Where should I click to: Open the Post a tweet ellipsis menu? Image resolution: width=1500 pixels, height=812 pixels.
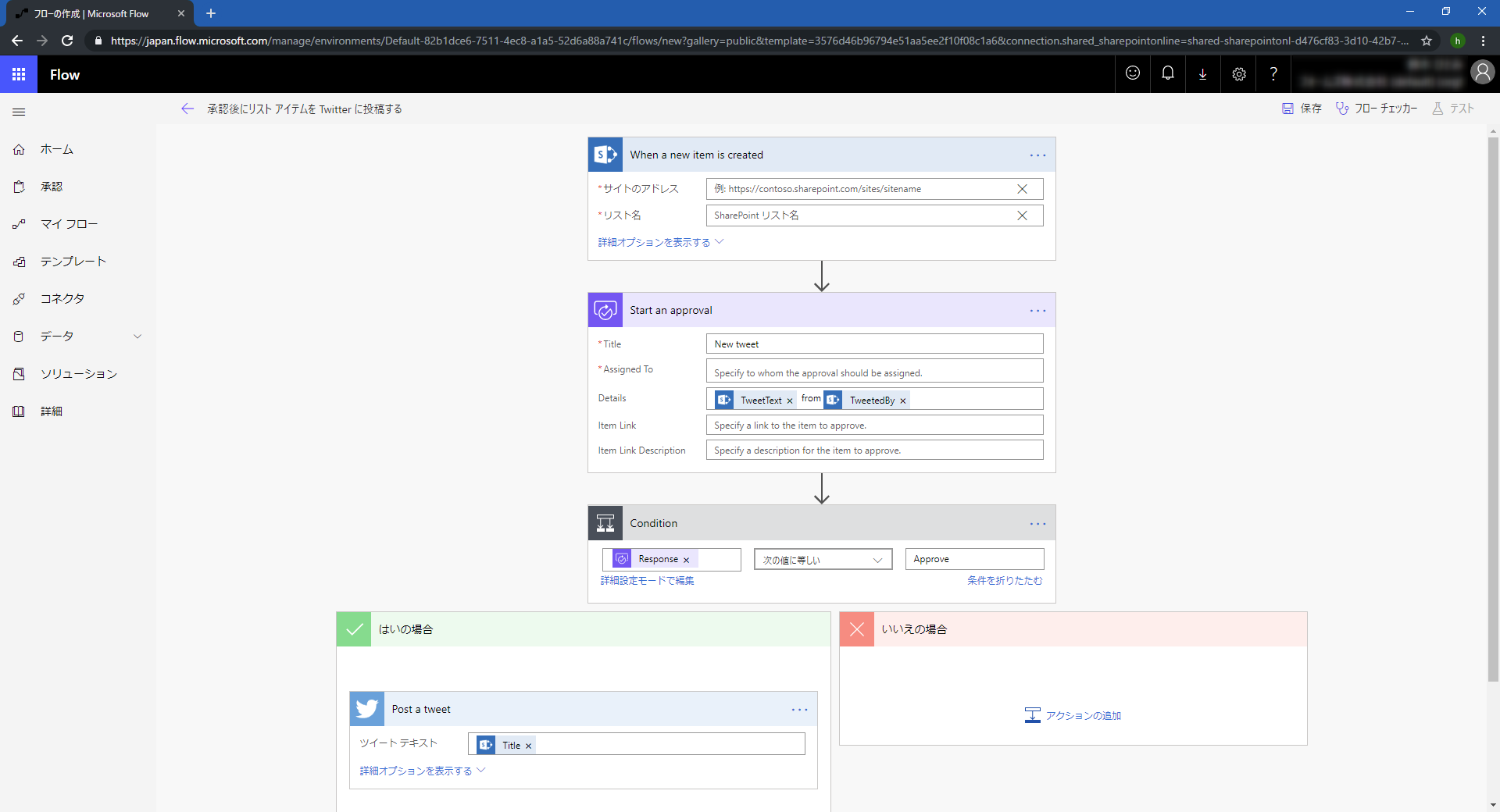[x=799, y=710]
